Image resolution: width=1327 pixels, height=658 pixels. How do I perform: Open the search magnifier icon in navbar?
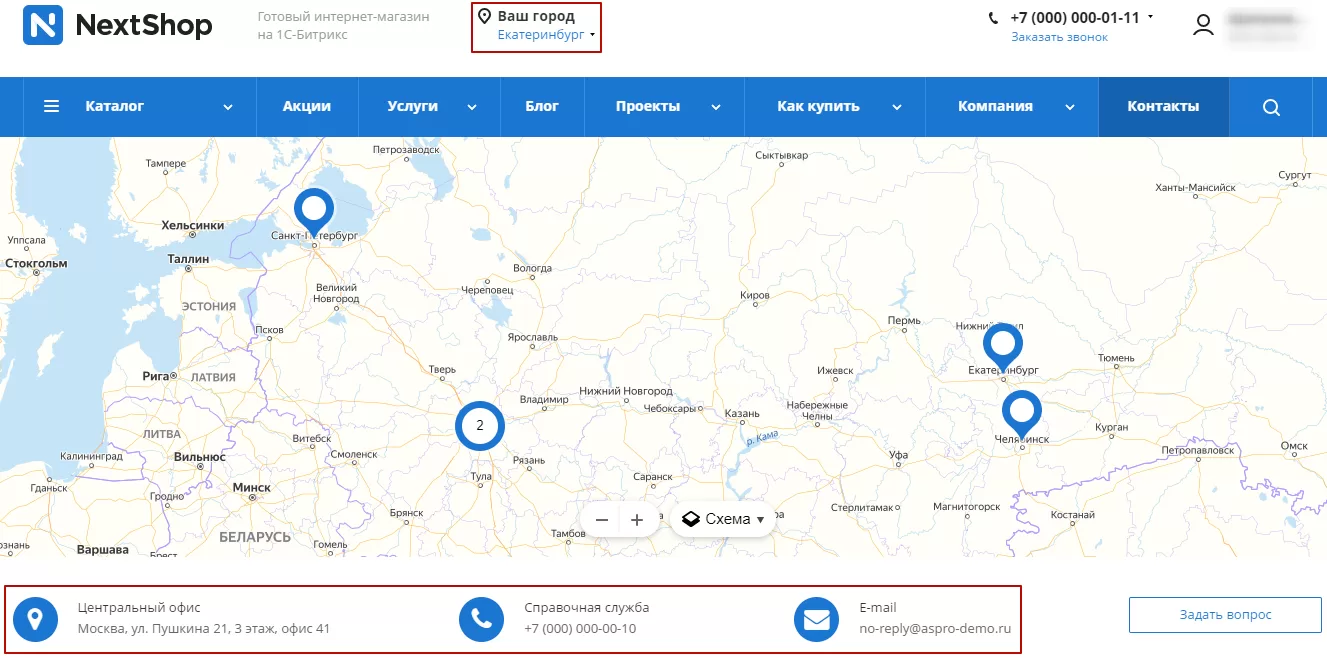1271,107
